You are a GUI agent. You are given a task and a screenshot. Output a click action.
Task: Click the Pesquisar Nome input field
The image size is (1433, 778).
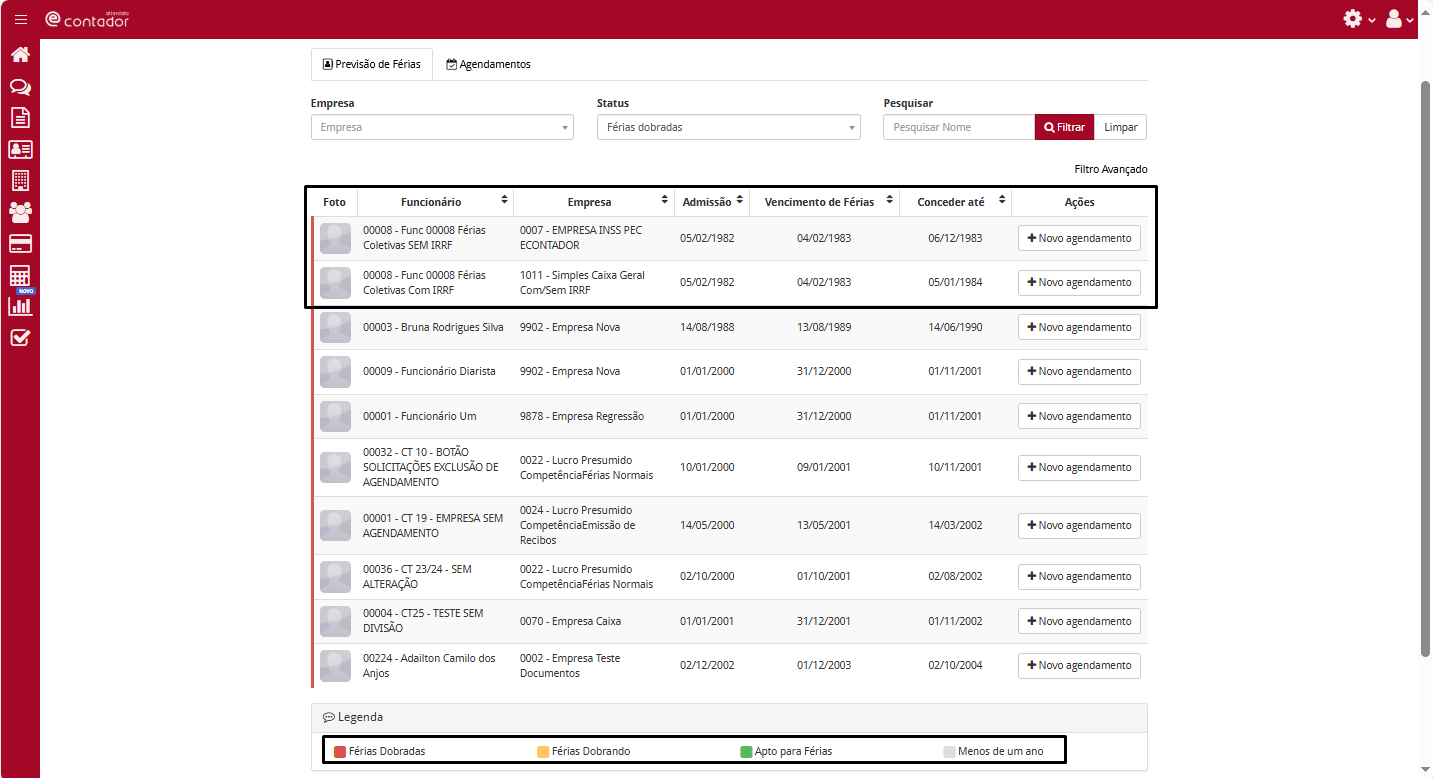click(x=958, y=127)
